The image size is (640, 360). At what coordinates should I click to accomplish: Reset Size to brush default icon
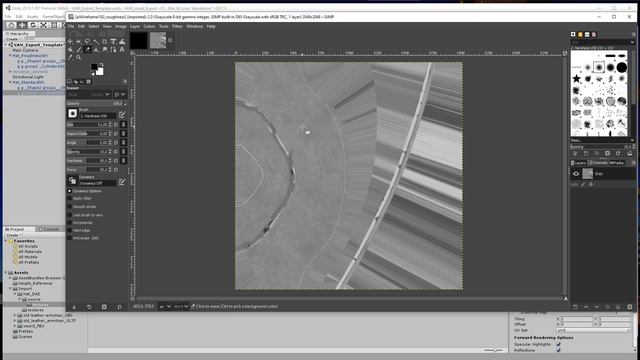coord(116,124)
